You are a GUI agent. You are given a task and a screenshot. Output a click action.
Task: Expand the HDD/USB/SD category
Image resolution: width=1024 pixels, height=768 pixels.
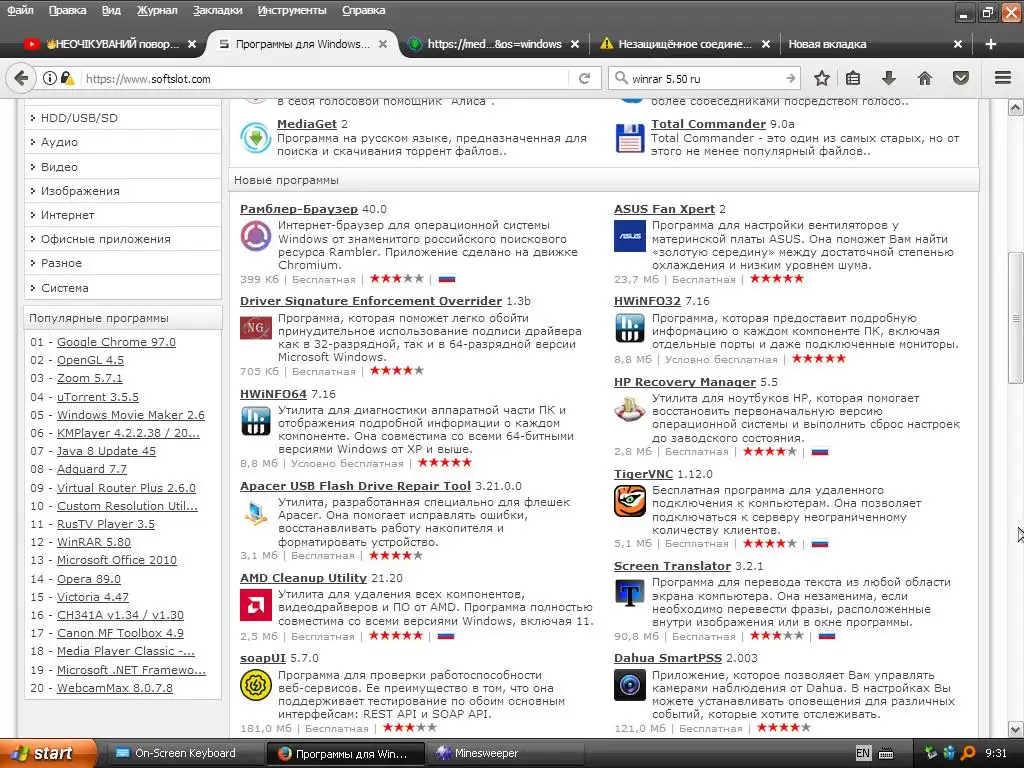click(x=123, y=118)
